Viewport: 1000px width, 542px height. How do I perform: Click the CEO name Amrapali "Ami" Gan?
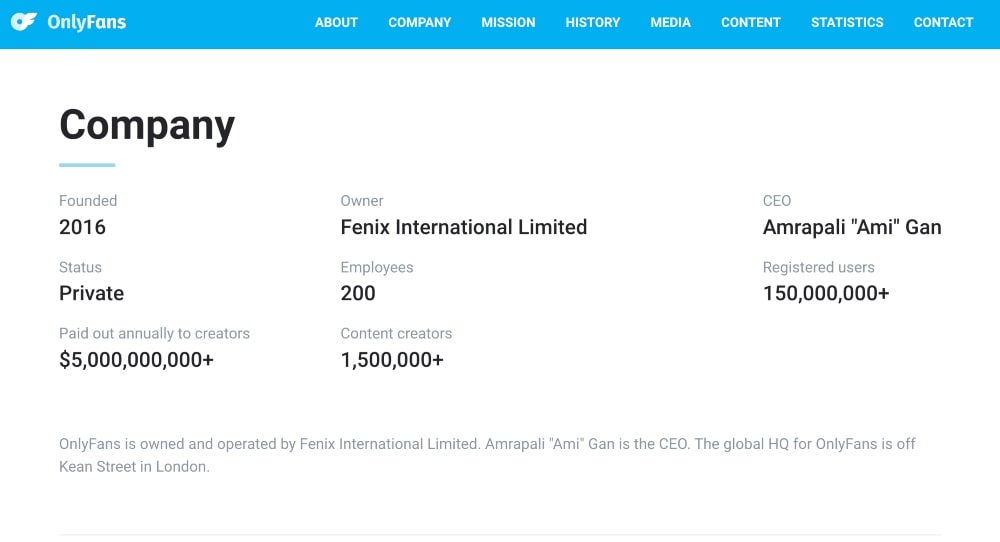pos(851,227)
